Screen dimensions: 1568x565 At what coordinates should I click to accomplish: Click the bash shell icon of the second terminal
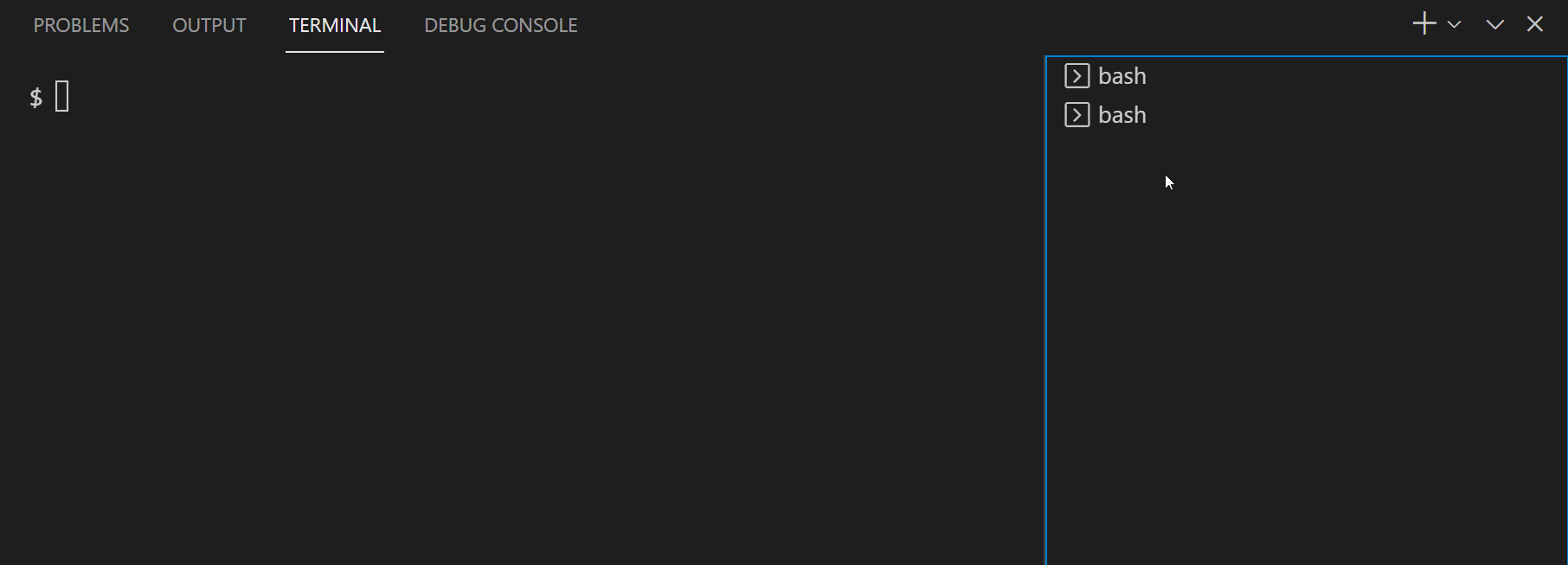pos(1076,114)
